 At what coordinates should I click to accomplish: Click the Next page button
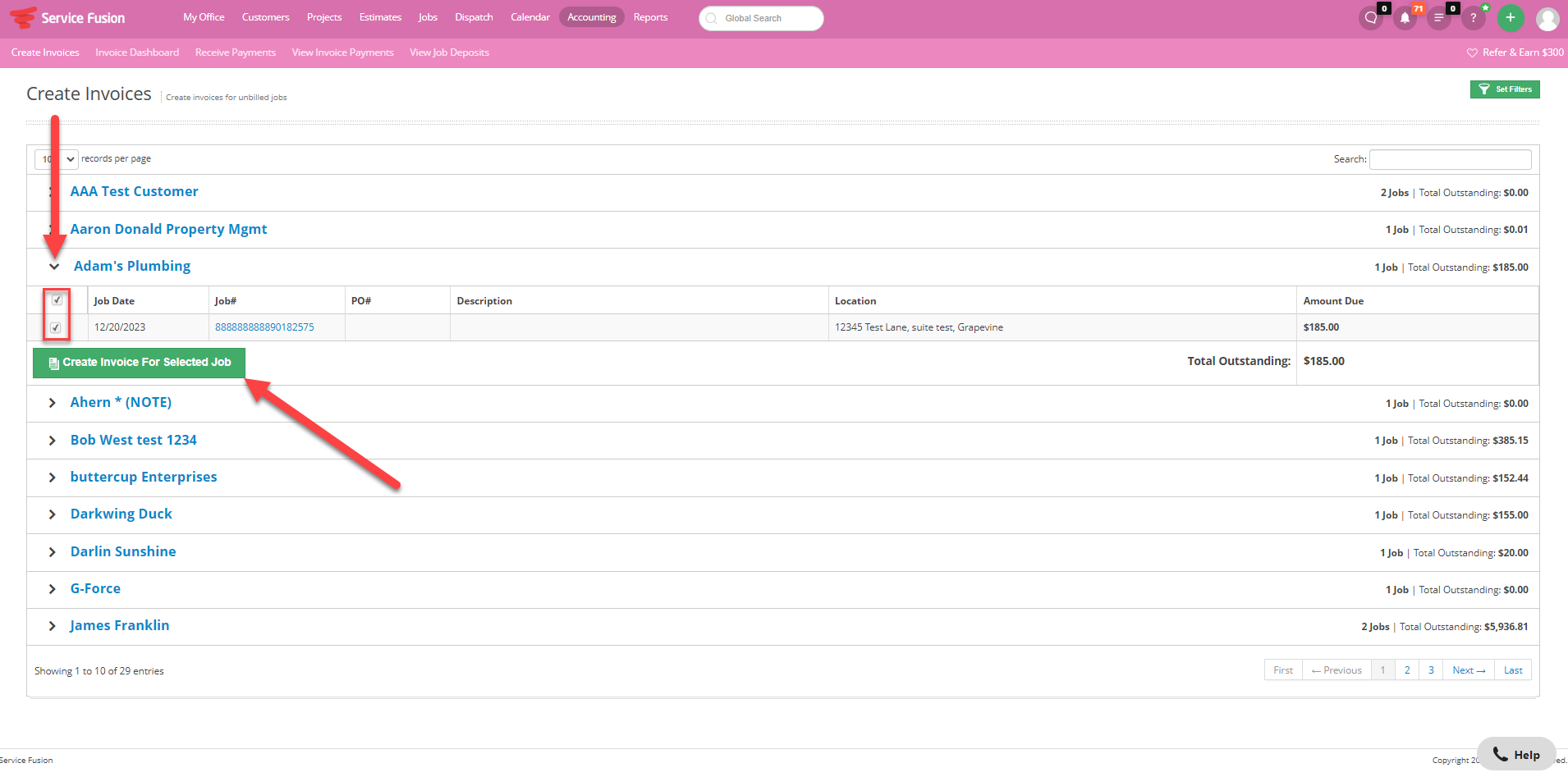[x=1469, y=670]
